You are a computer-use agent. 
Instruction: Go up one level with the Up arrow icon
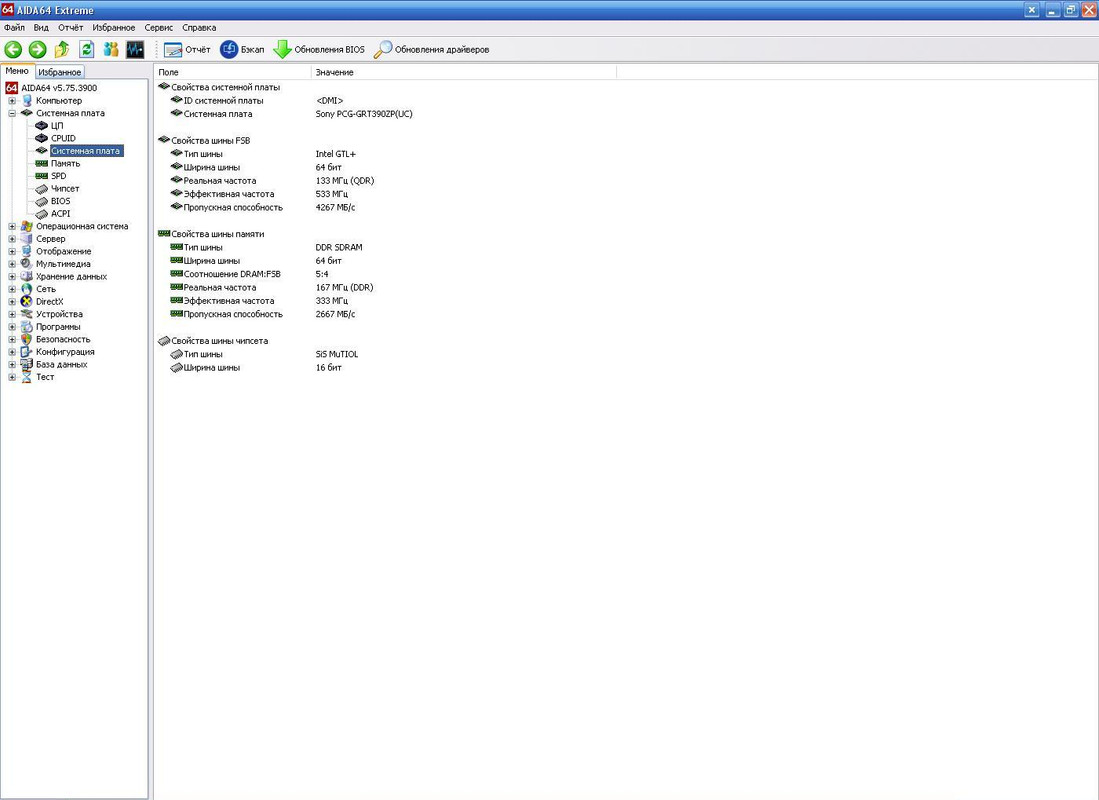pyautogui.click(x=62, y=49)
